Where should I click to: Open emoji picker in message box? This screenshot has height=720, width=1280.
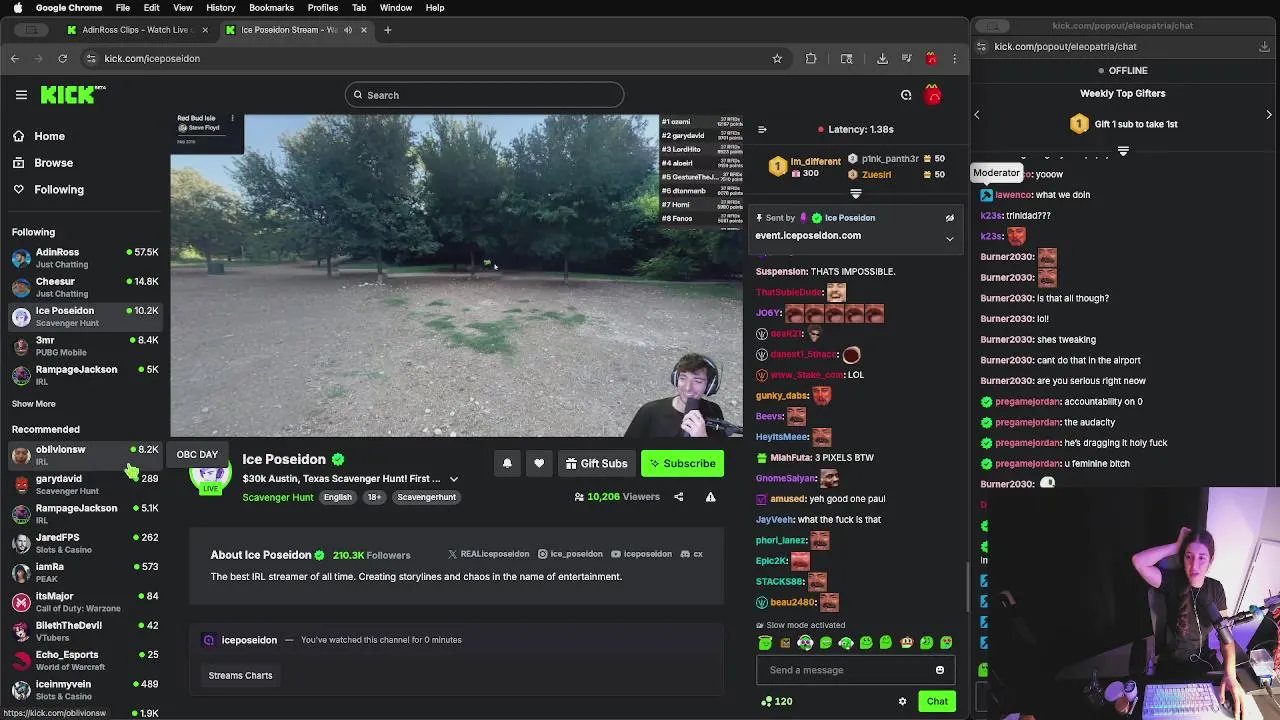[x=940, y=670]
